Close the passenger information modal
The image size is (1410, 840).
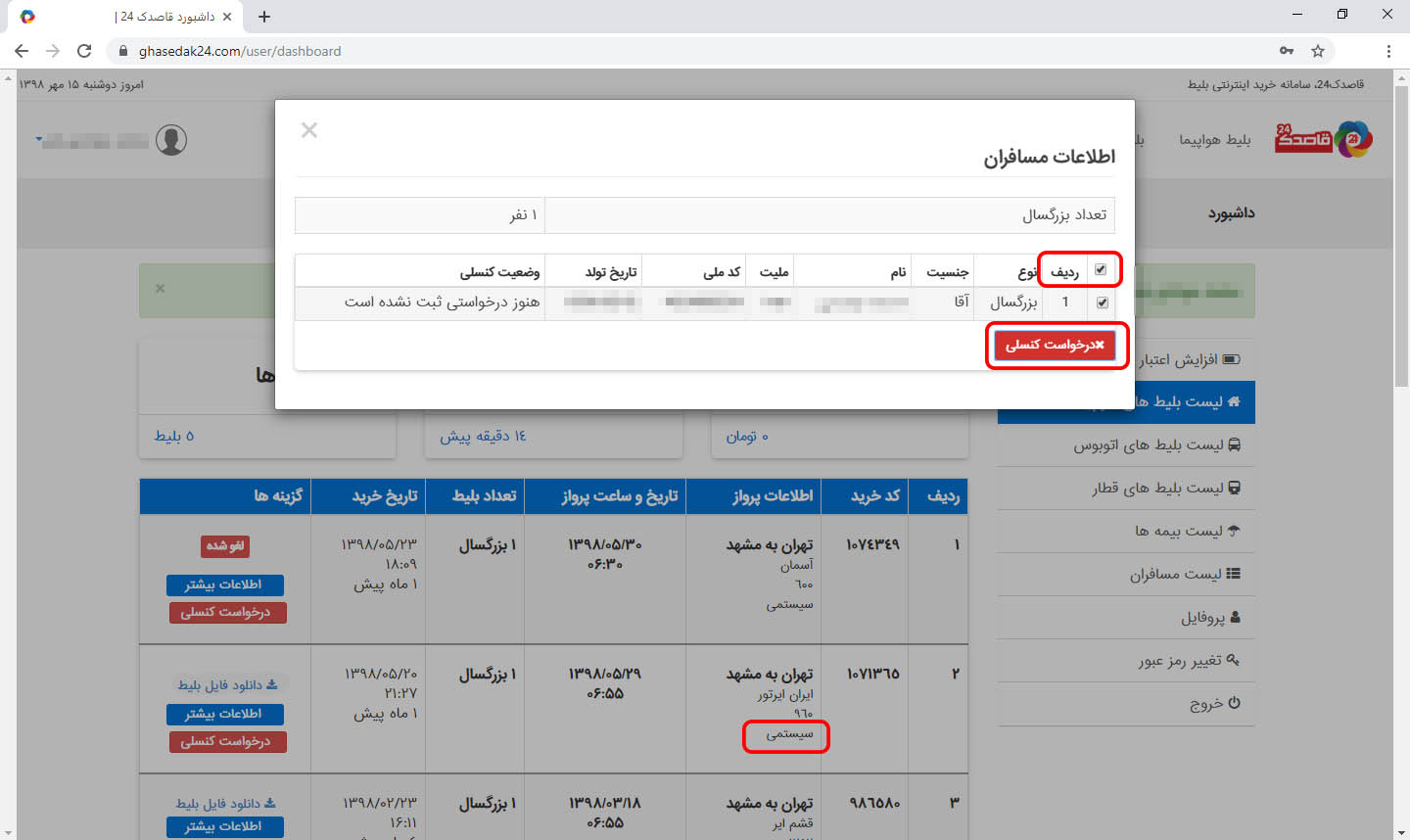click(309, 130)
